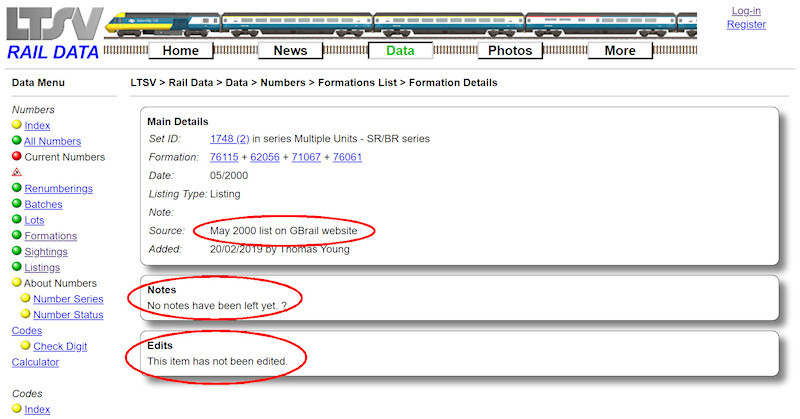Click the green bullet beside Lots
The height and width of the screenshot is (419, 800).
coord(17,219)
